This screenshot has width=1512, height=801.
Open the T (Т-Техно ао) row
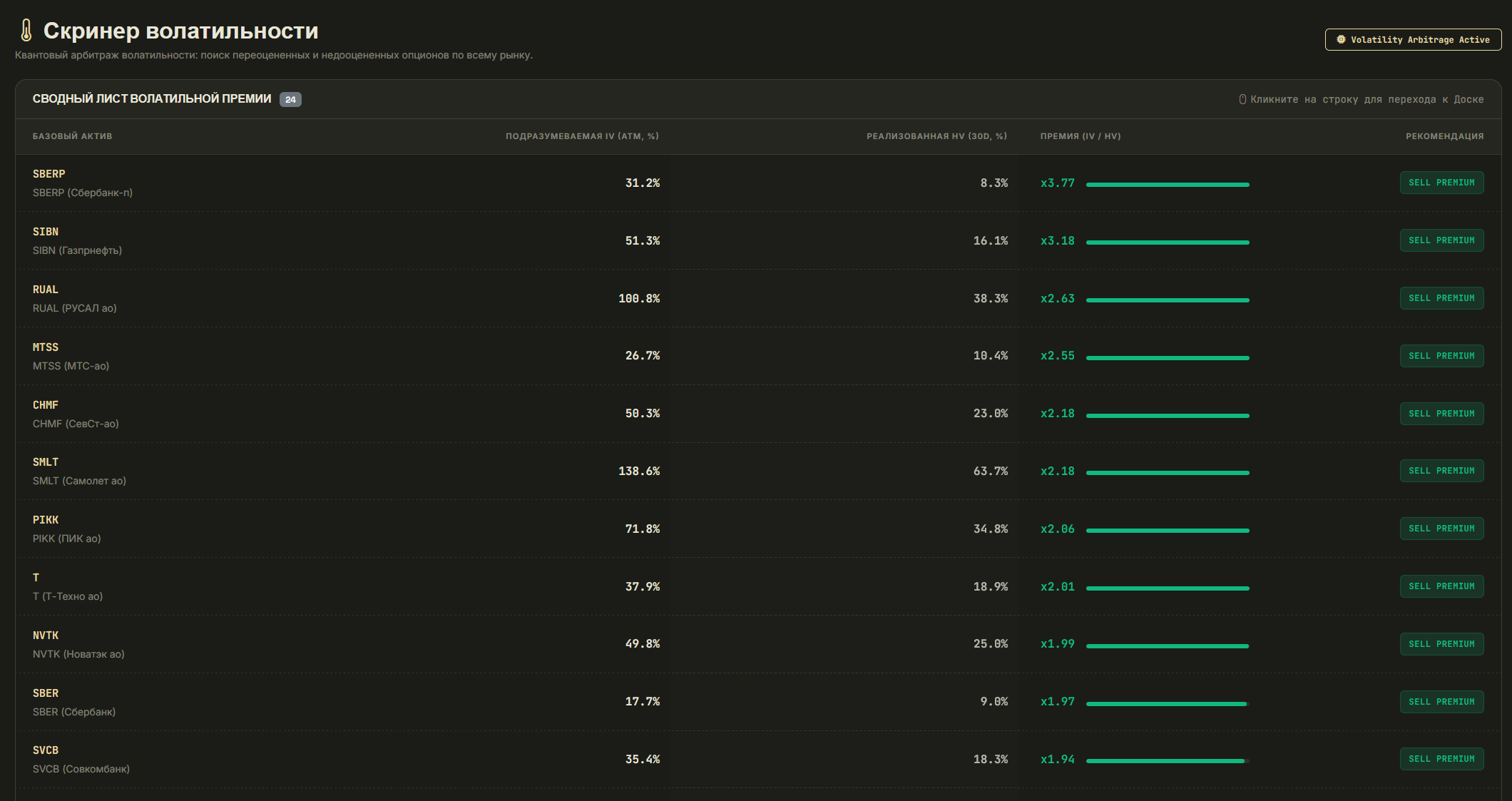point(758,587)
